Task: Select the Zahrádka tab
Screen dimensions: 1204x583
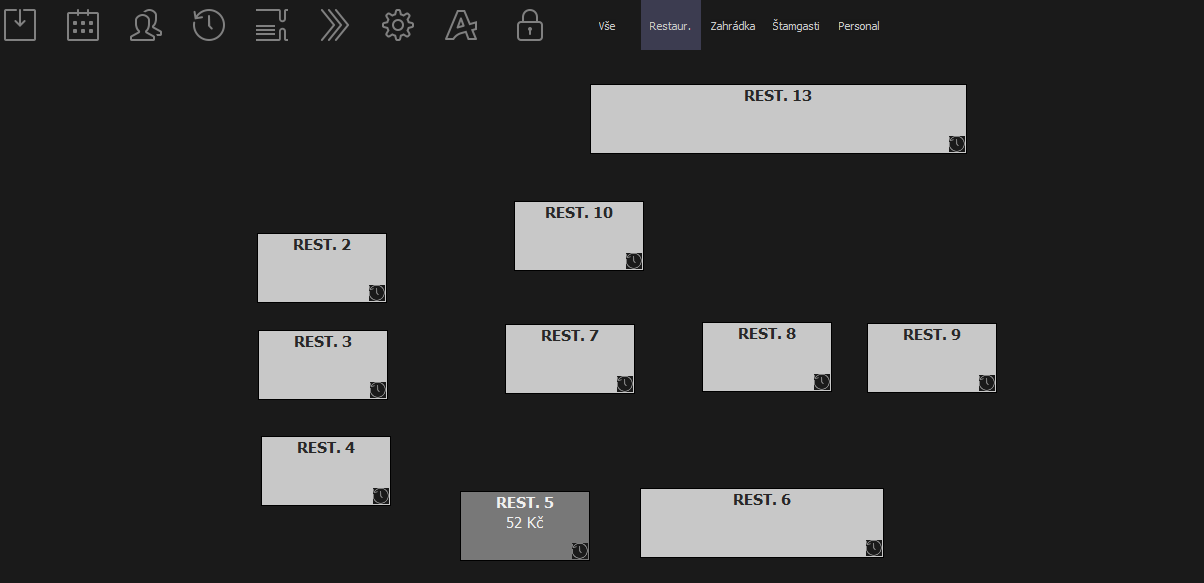Action: (732, 26)
